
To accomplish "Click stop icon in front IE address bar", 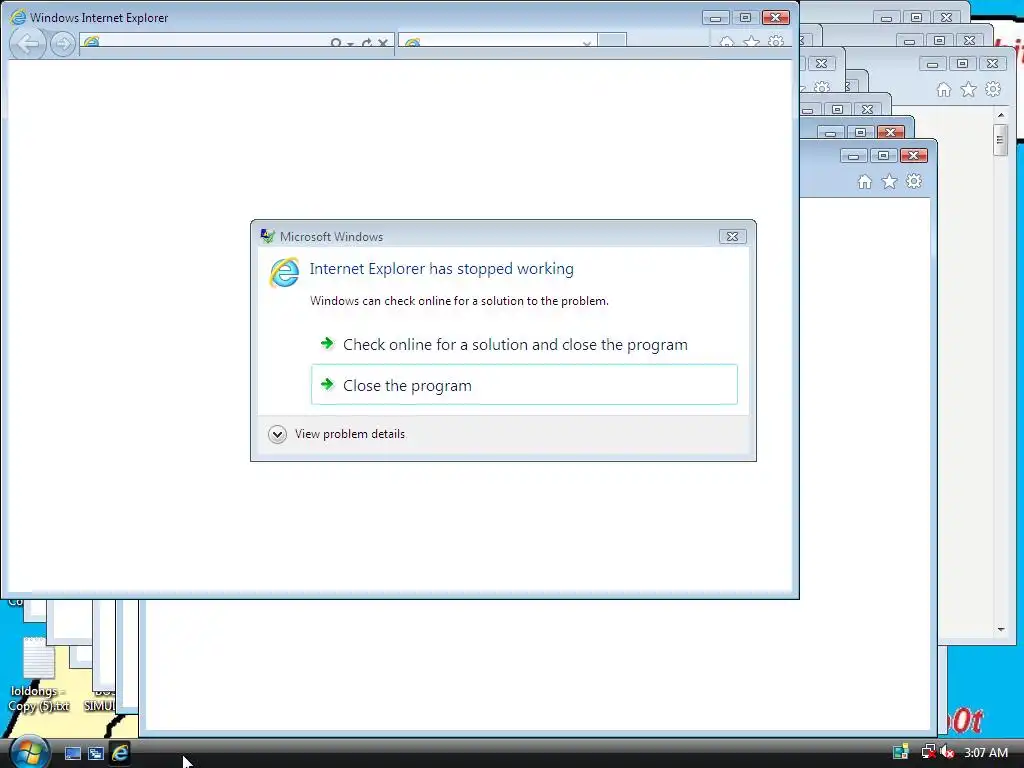I will [x=383, y=44].
